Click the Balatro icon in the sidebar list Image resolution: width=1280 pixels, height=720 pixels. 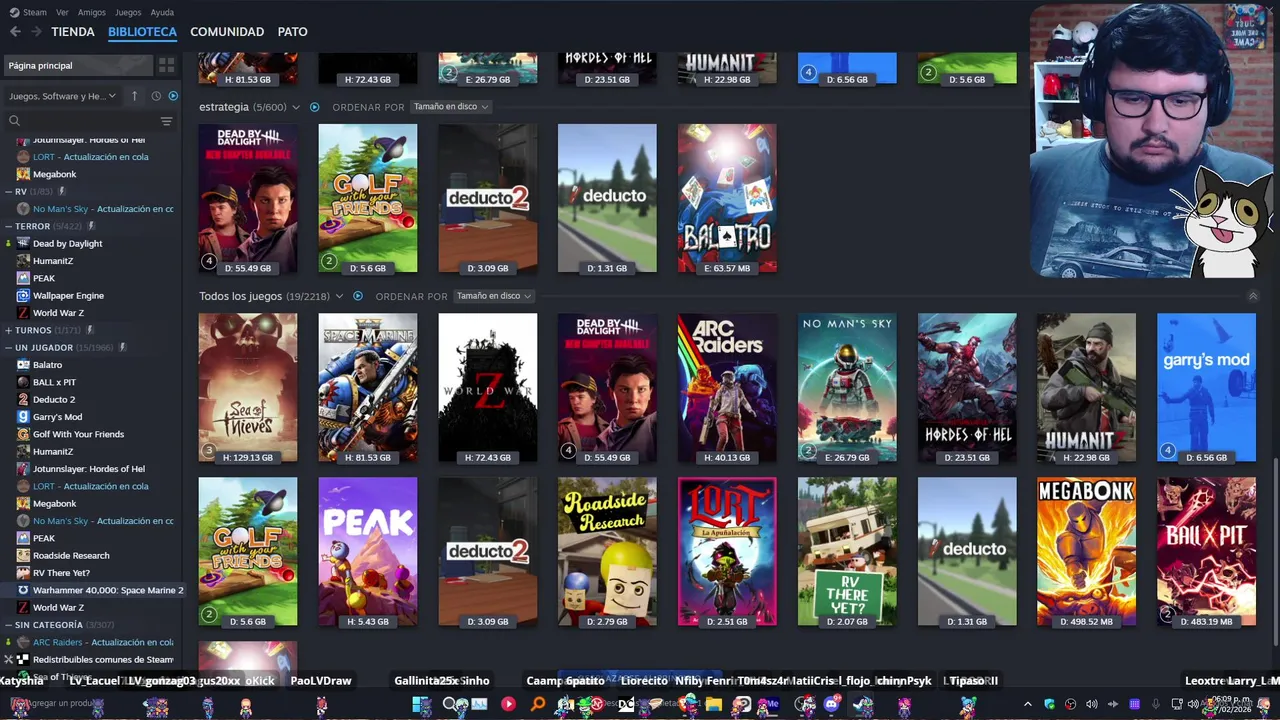[23, 365]
